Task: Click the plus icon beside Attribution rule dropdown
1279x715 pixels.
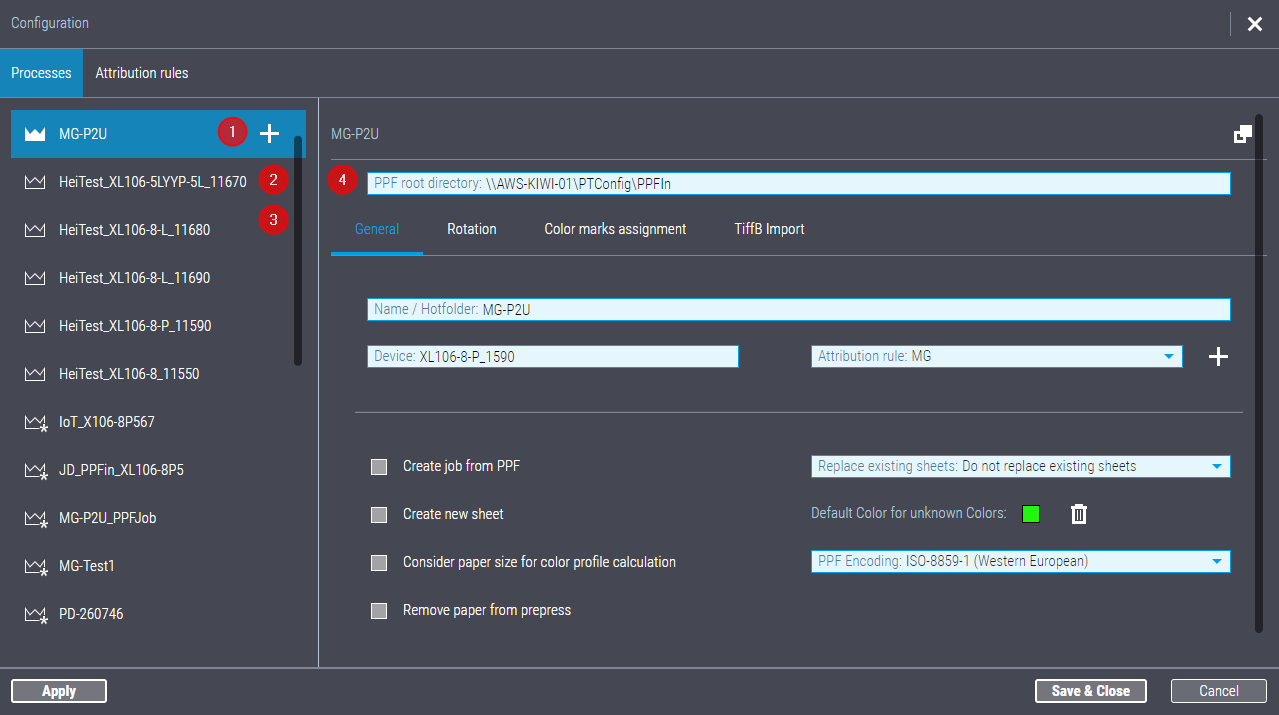Action: click(1218, 356)
